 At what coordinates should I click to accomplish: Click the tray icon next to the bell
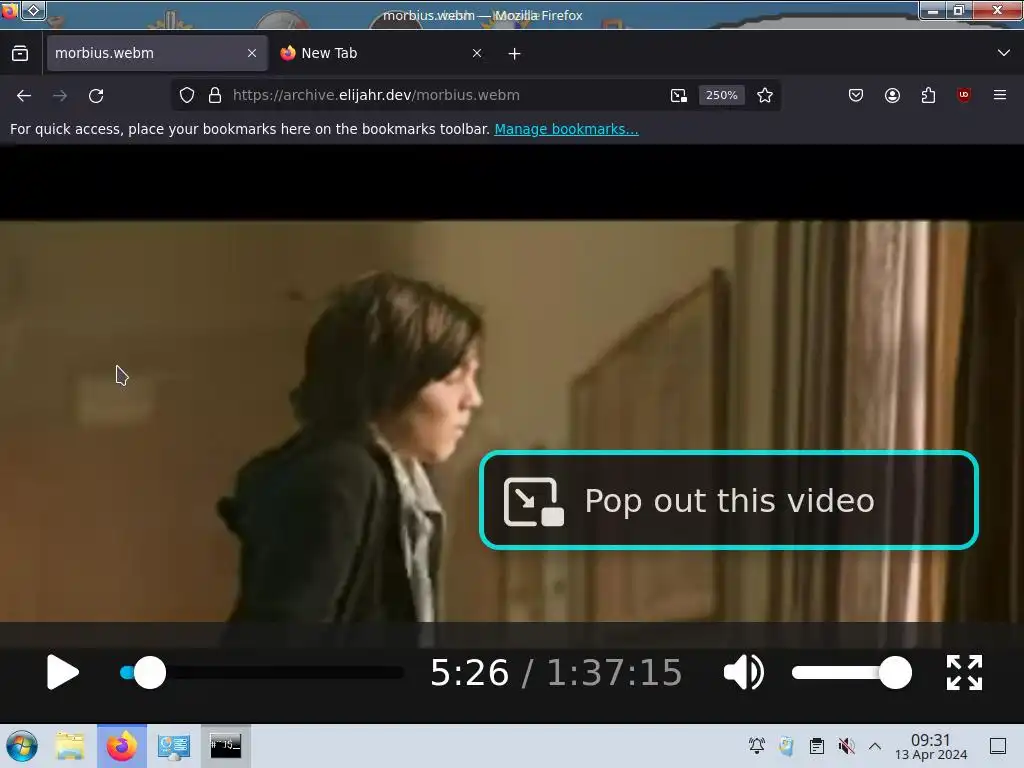pyautogui.click(x=786, y=746)
